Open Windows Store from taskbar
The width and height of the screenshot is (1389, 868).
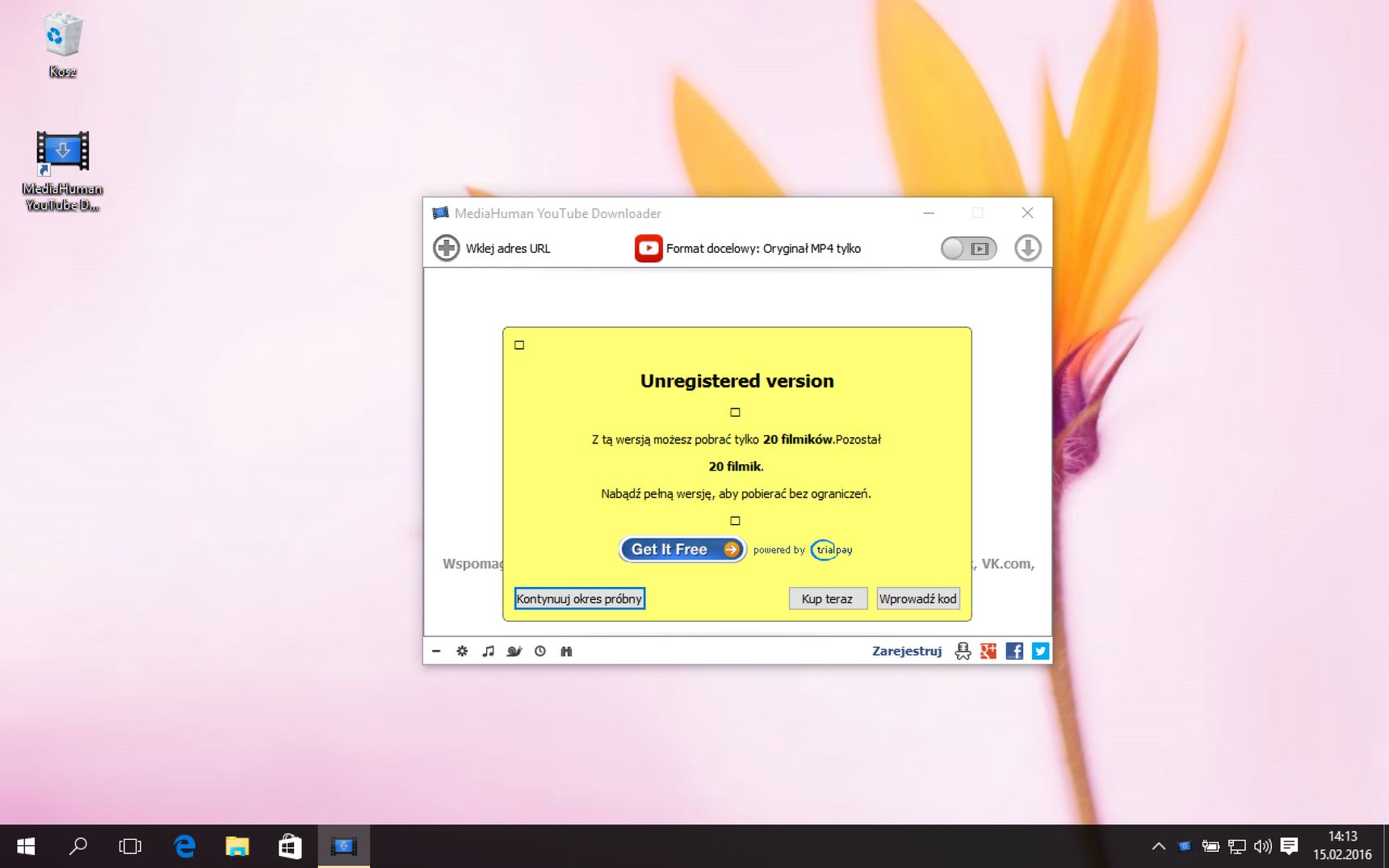click(290, 846)
